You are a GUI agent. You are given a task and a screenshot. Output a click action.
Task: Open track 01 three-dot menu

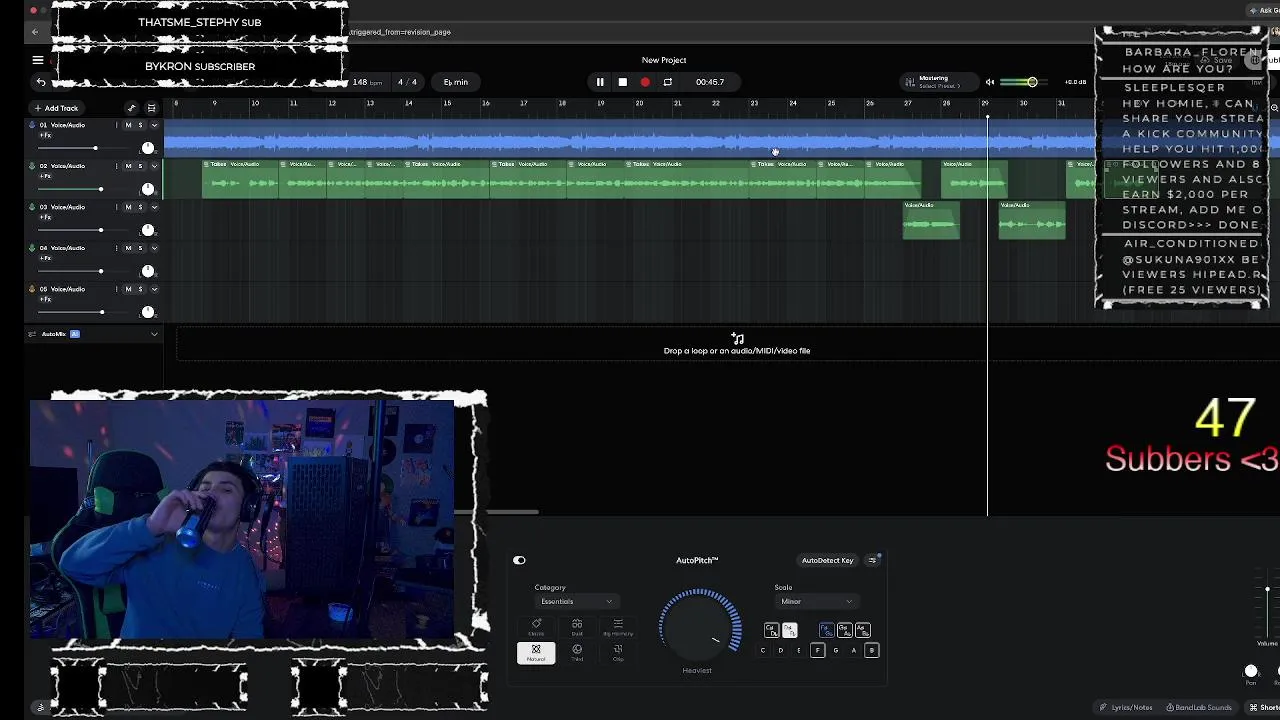[x=116, y=125]
